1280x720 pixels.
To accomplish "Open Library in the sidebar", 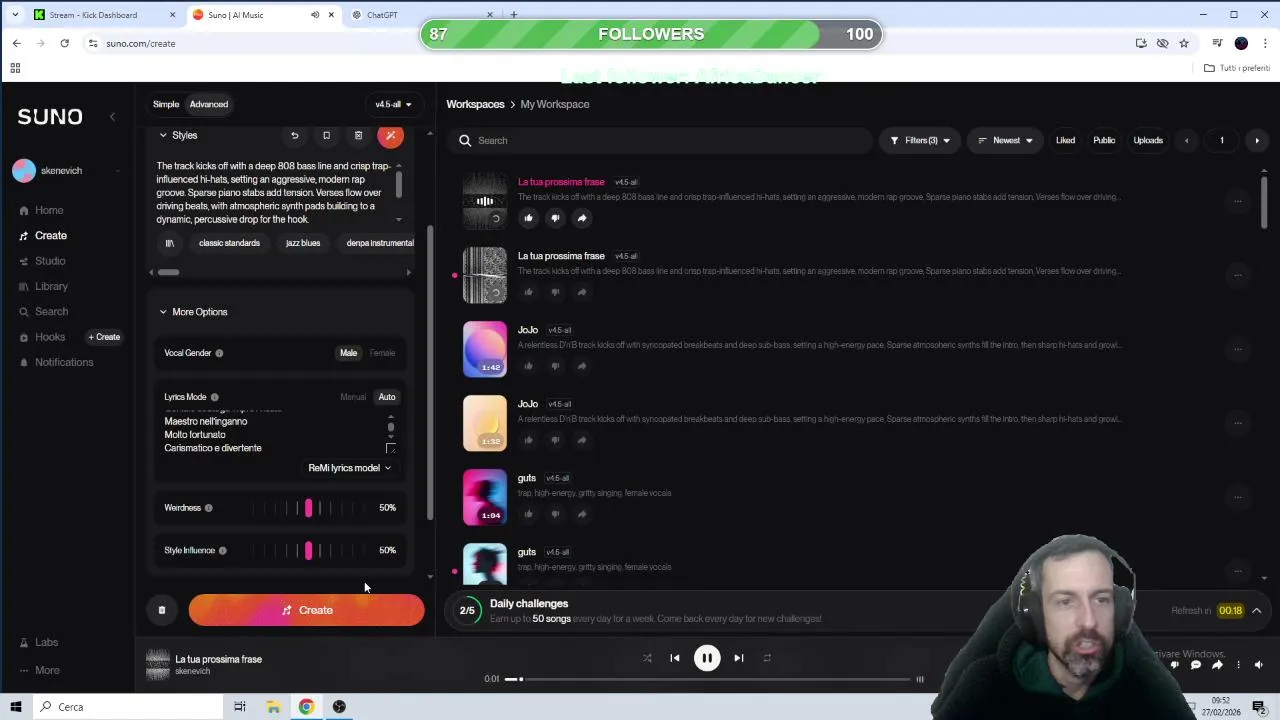I will coord(43,286).
